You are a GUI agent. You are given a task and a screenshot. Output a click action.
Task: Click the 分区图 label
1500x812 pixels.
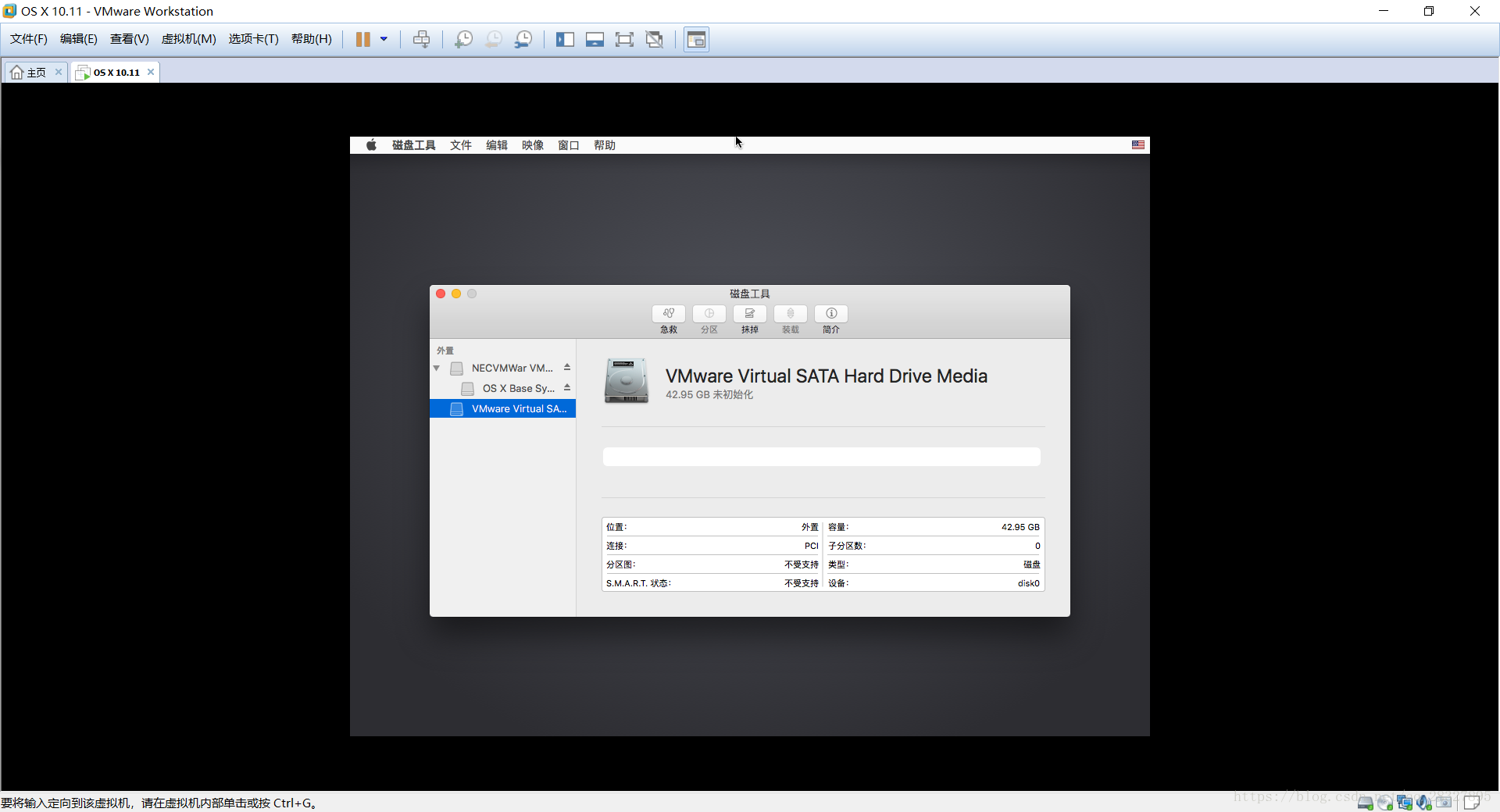(x=621, y=564)
